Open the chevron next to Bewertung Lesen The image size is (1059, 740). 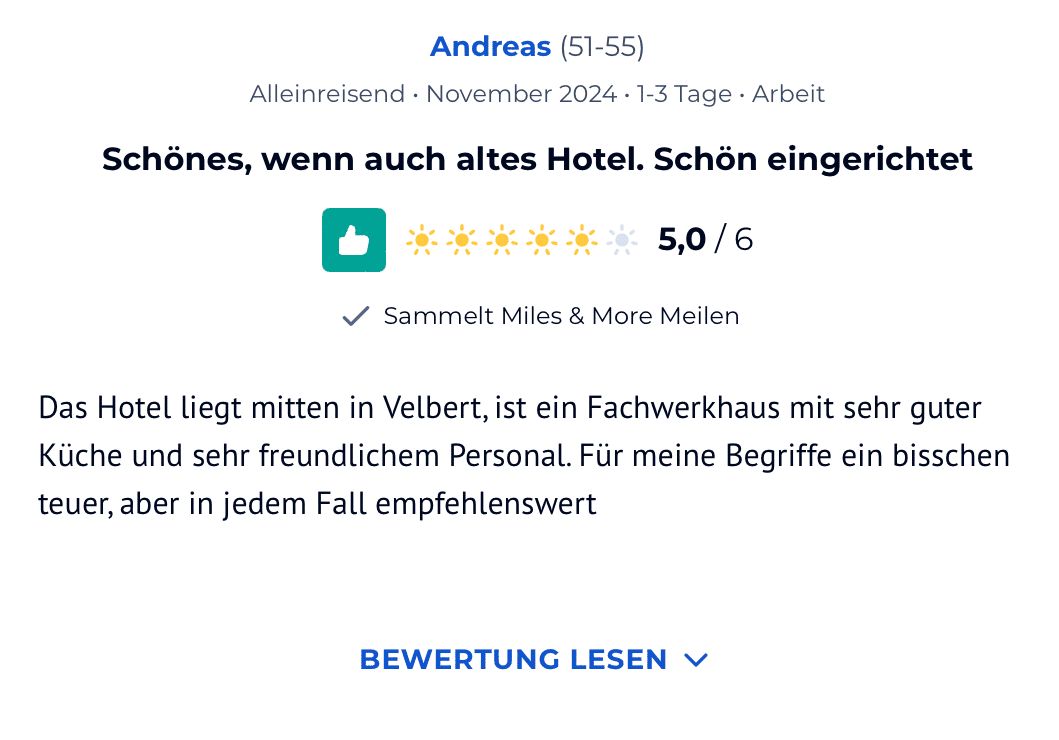point(696,660)
